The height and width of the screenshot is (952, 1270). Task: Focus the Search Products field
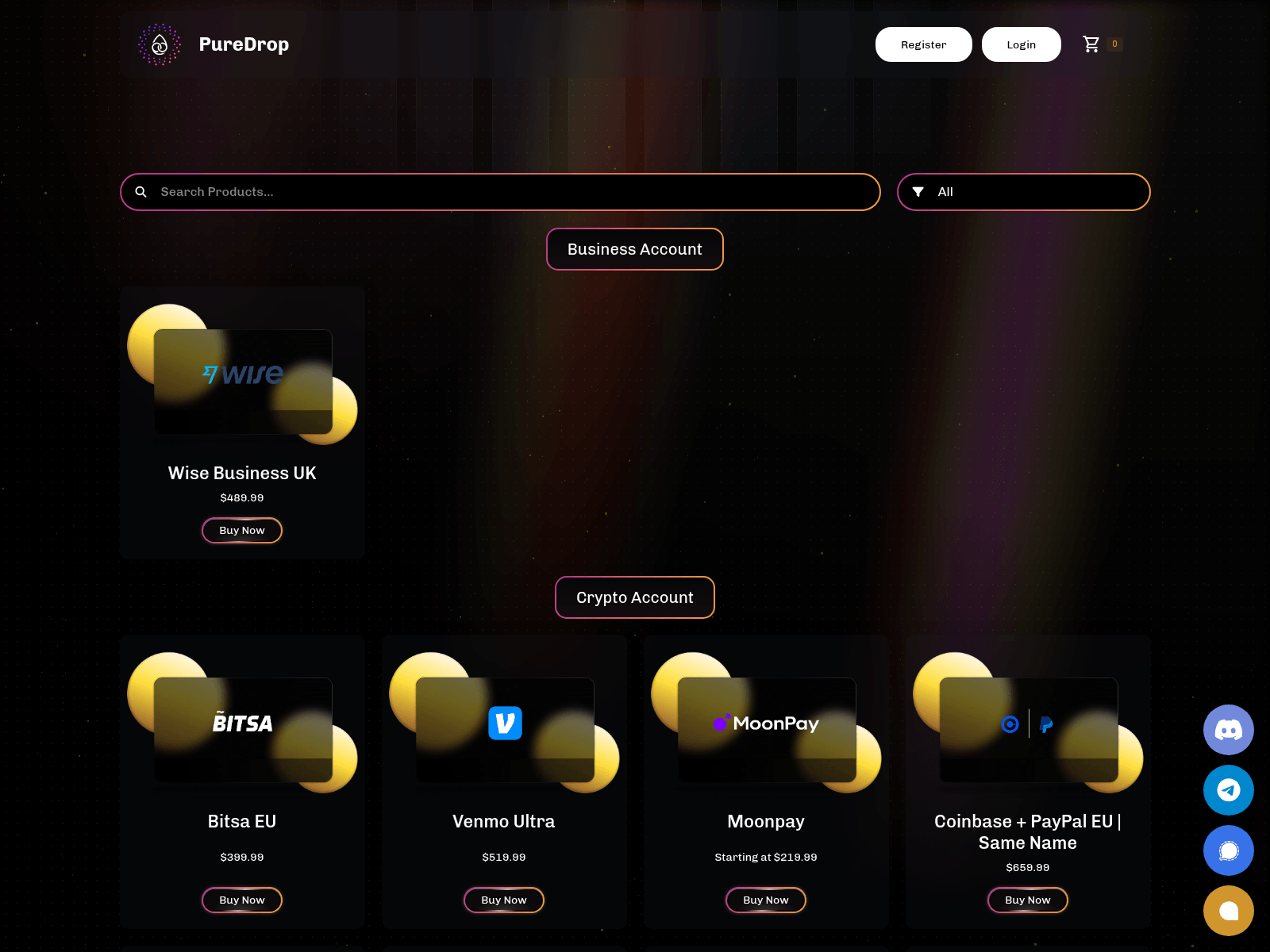pos(508,192)
